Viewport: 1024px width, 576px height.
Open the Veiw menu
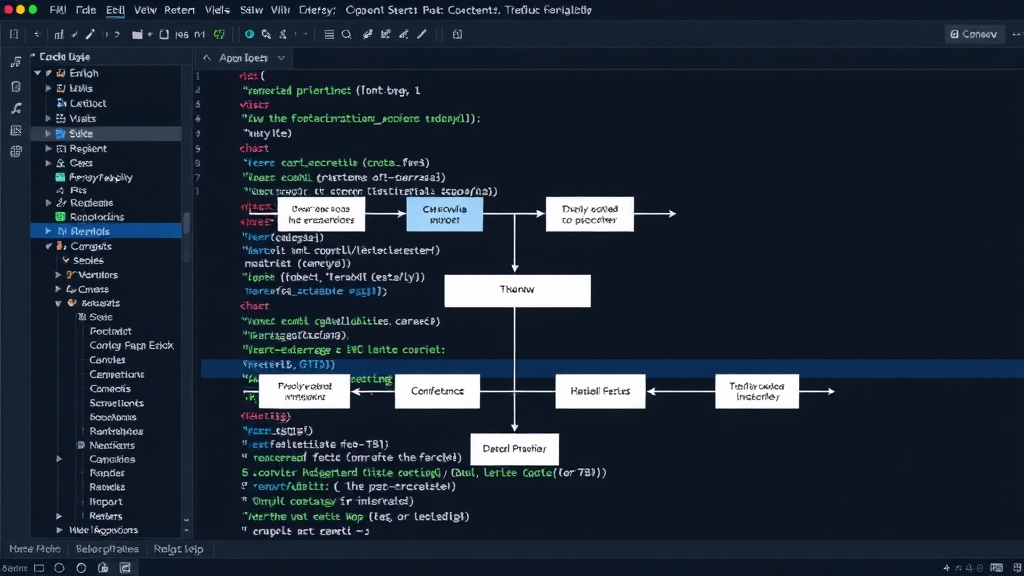coord(145,10)
